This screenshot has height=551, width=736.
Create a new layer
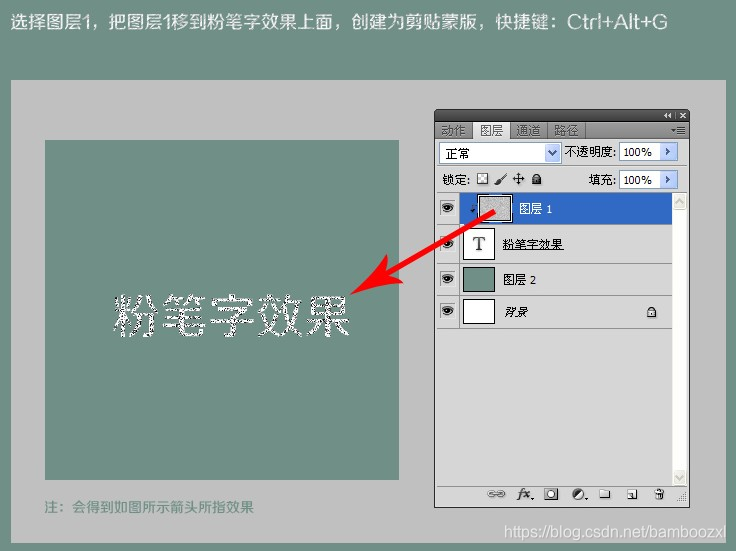632,494
